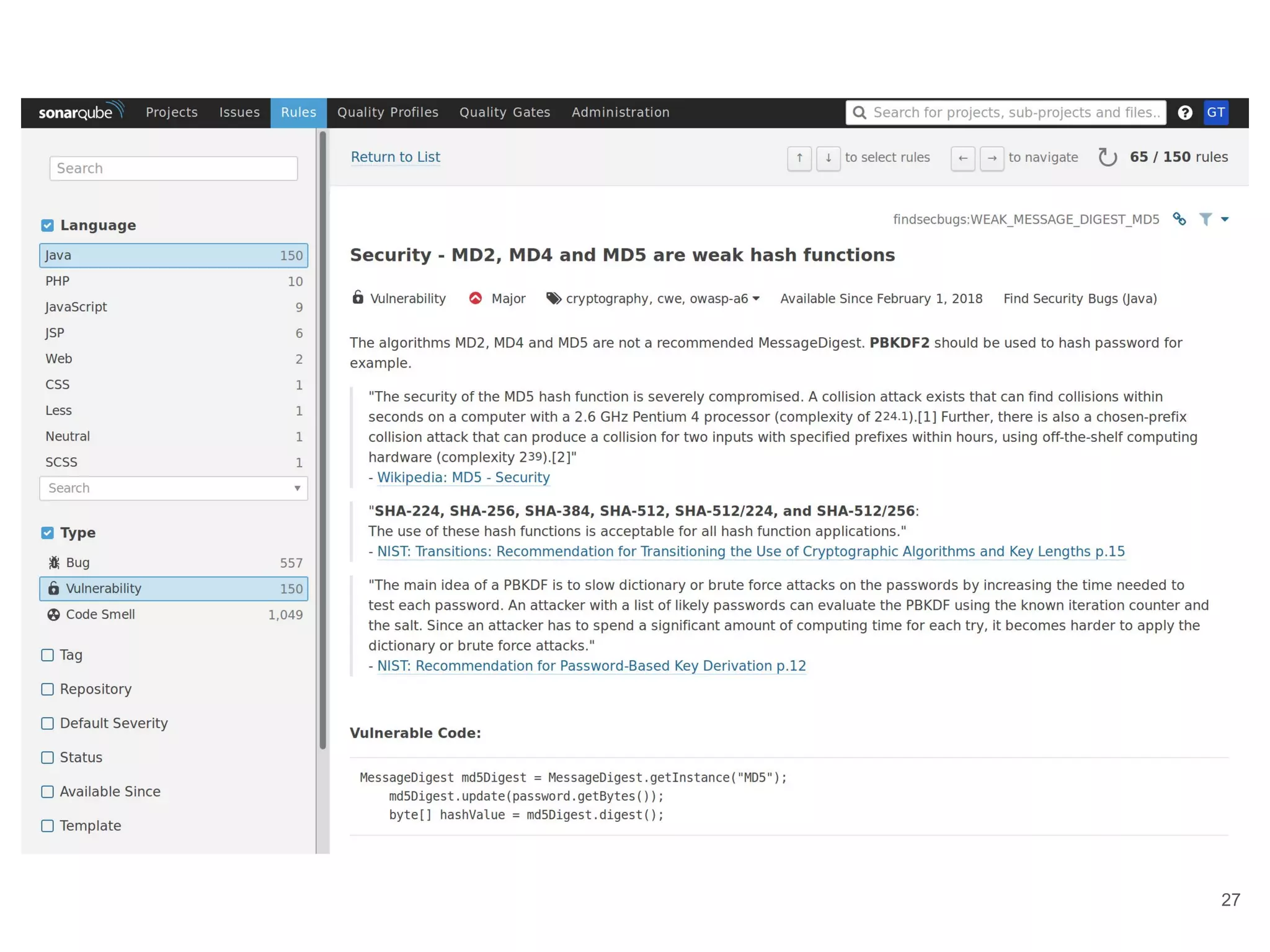Image resolution: width=1270 pixels, height=952 pixels.
Task: Switch to the Issues tab
Action: coord(239,113)
